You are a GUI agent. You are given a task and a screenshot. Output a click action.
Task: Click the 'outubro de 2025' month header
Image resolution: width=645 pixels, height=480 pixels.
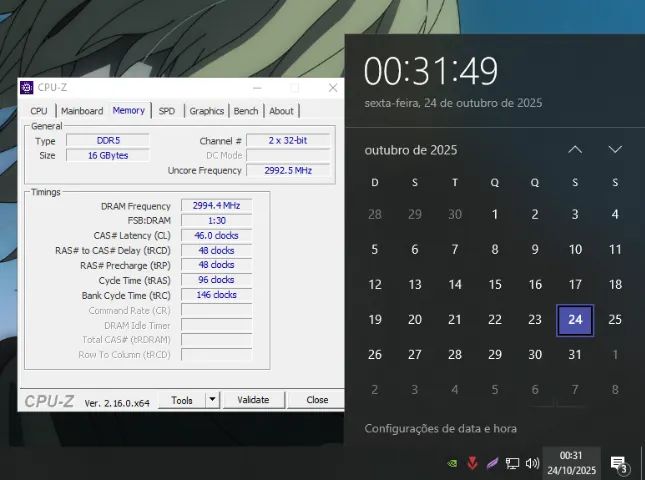point(411,150)
